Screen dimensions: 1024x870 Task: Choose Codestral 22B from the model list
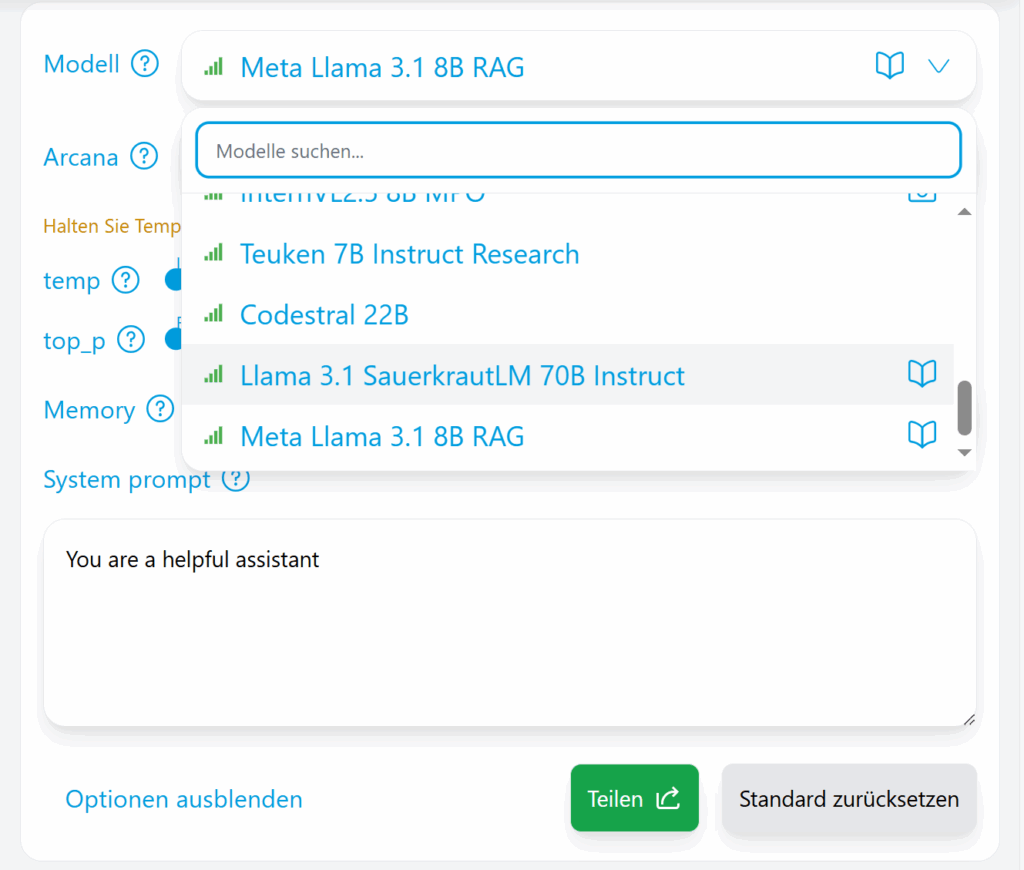pyautogui.click(x=568, y=314)
